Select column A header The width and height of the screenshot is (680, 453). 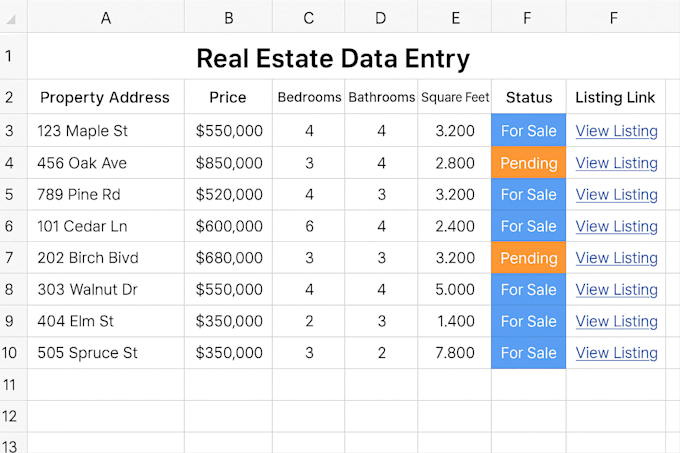(106, 18)
